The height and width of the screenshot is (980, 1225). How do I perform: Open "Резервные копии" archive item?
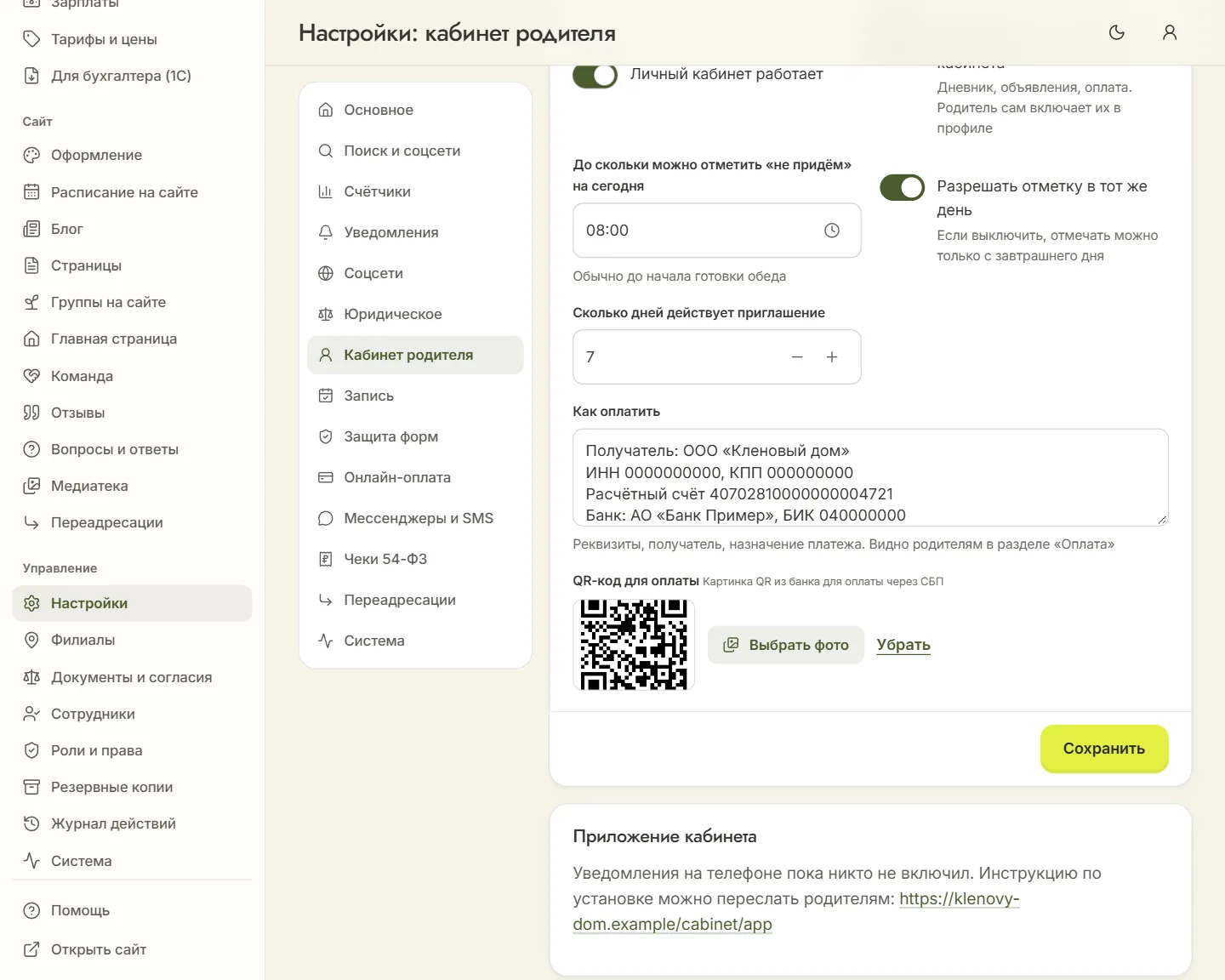(x=132, y=787)
